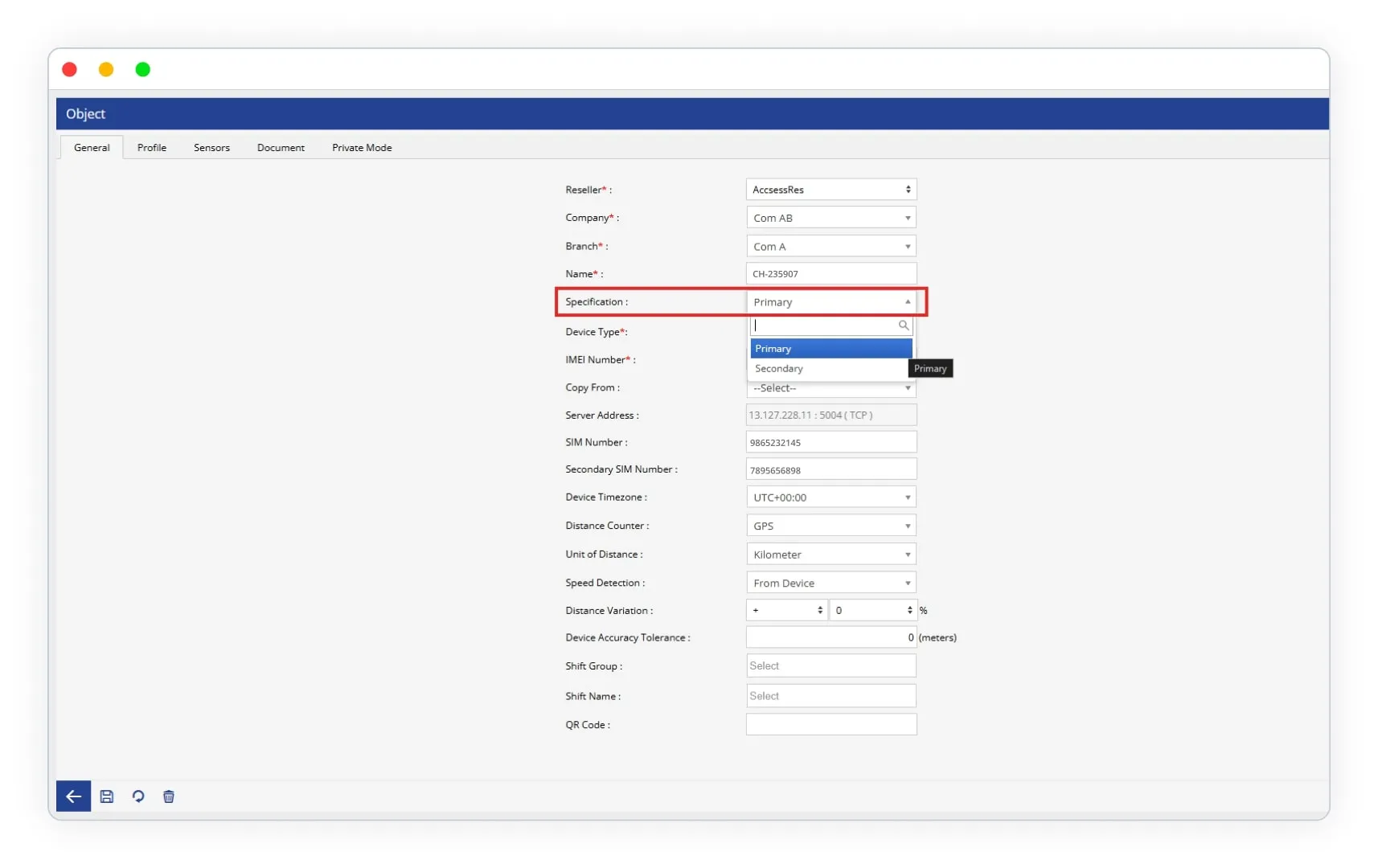1378x868 pixels.
Task: Switch to the Sensors tab
Action: click(211, 148)
